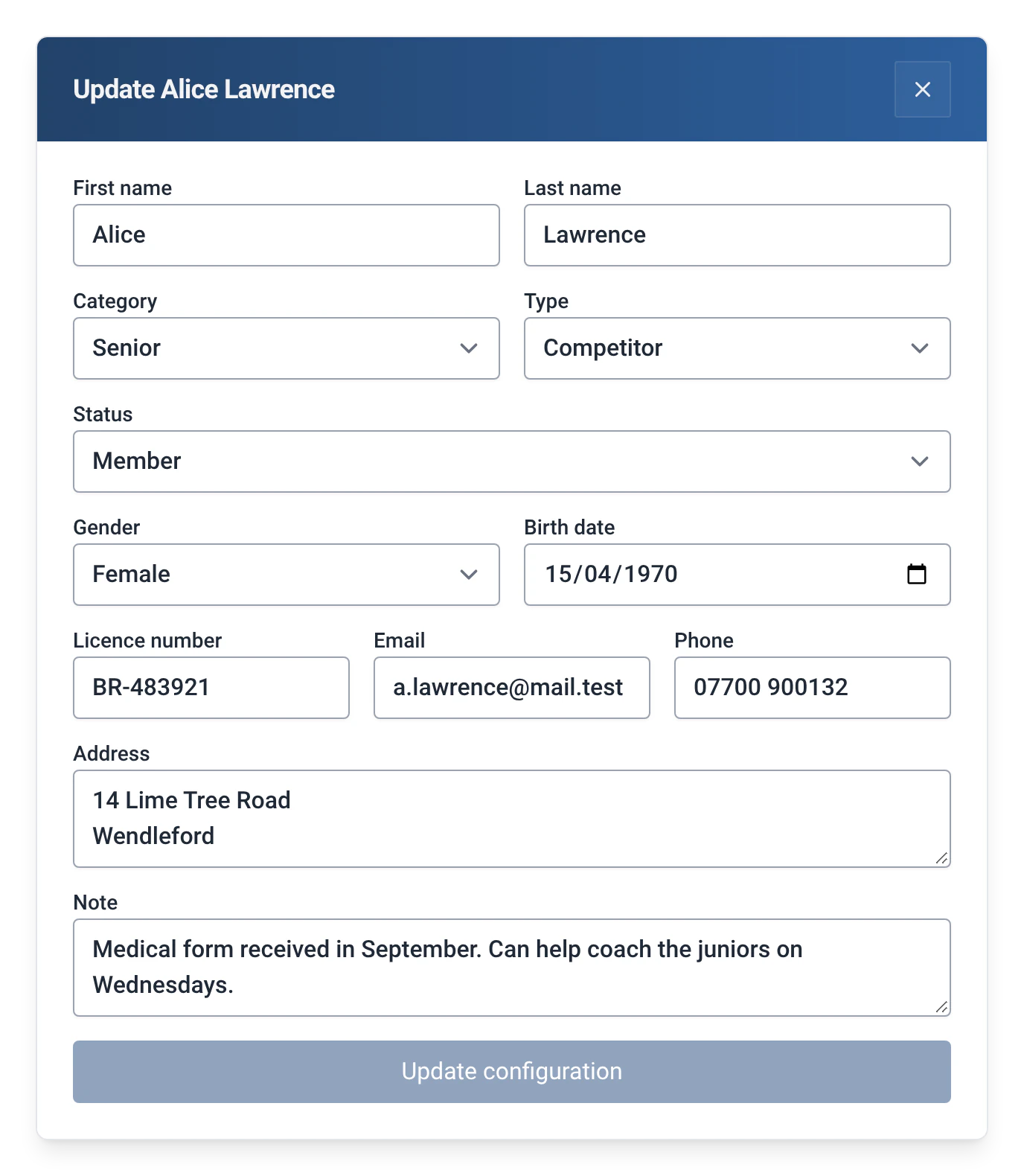Click the Address textarea resize handle

941,858
